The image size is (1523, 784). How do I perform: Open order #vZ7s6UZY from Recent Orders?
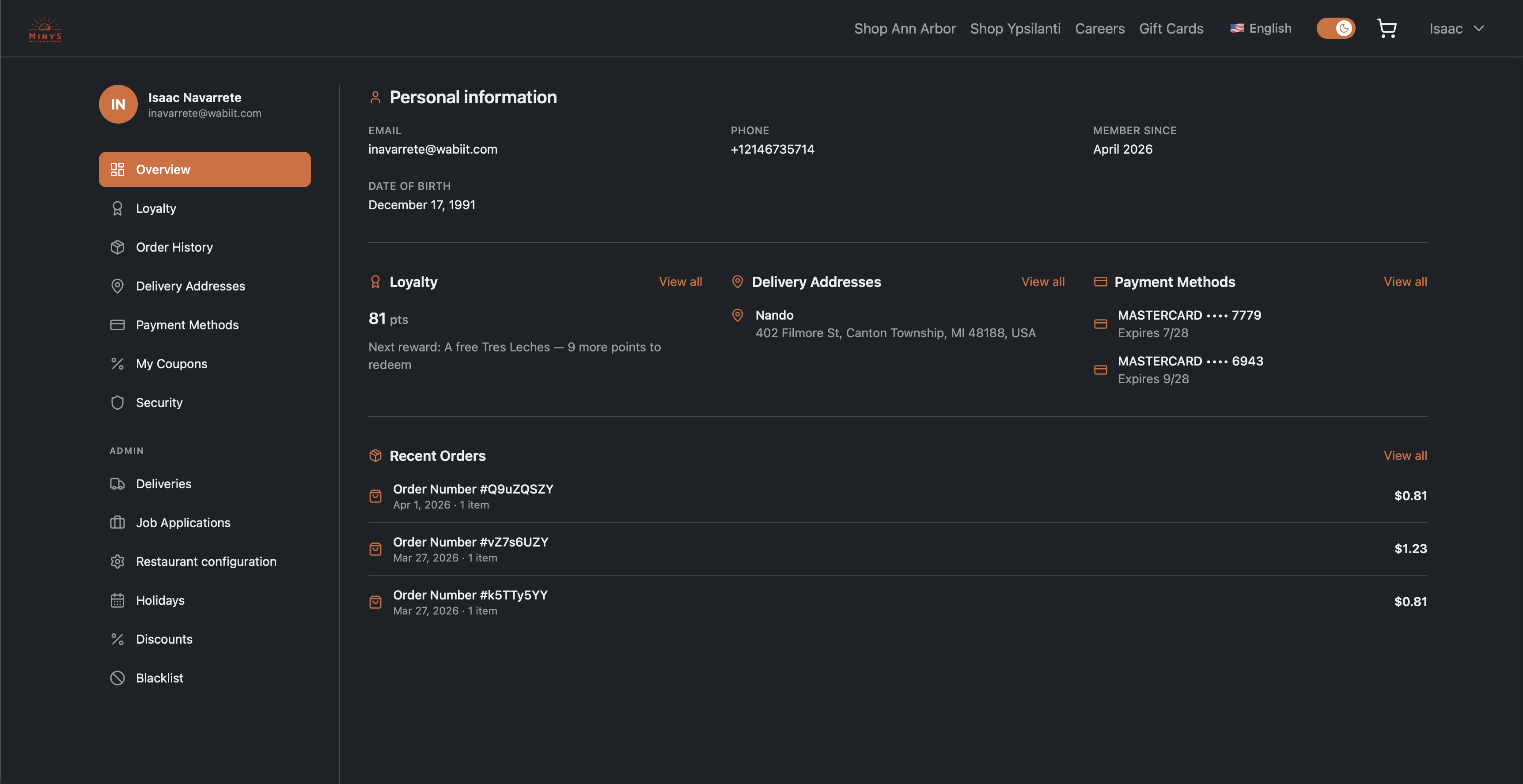470,542
